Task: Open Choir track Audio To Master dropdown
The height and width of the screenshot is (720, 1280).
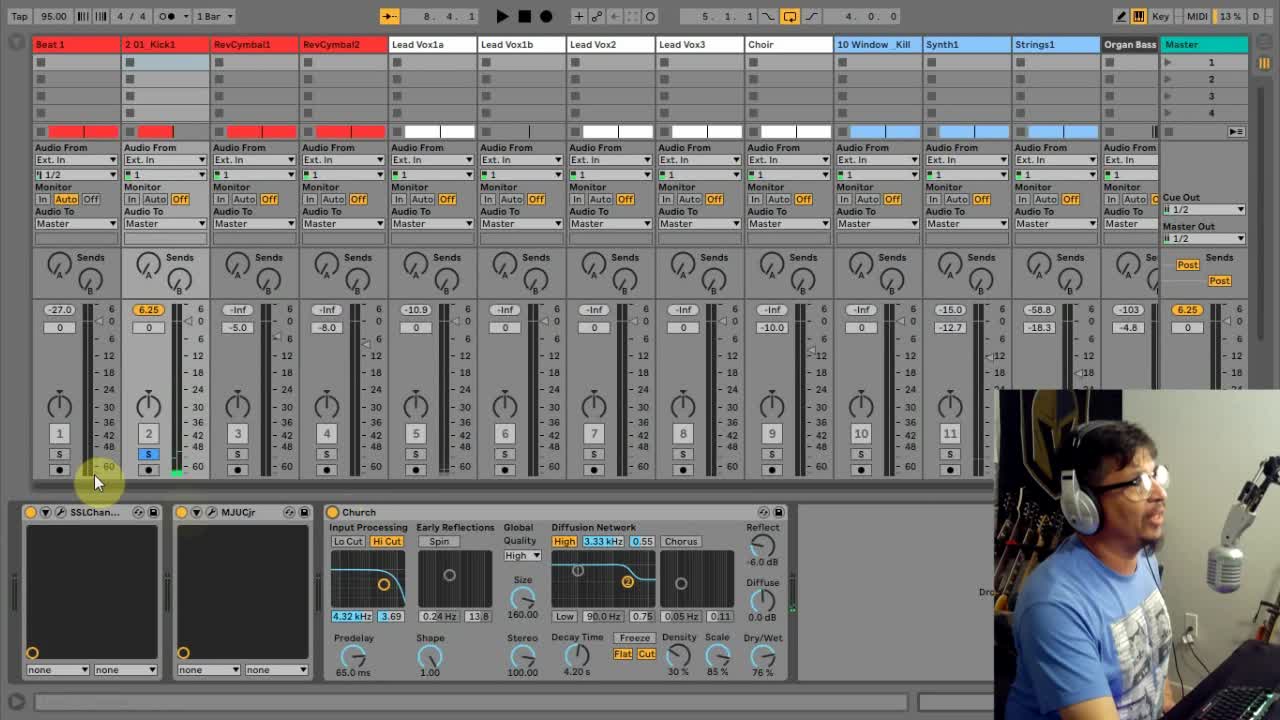Action: pos(789,224)
